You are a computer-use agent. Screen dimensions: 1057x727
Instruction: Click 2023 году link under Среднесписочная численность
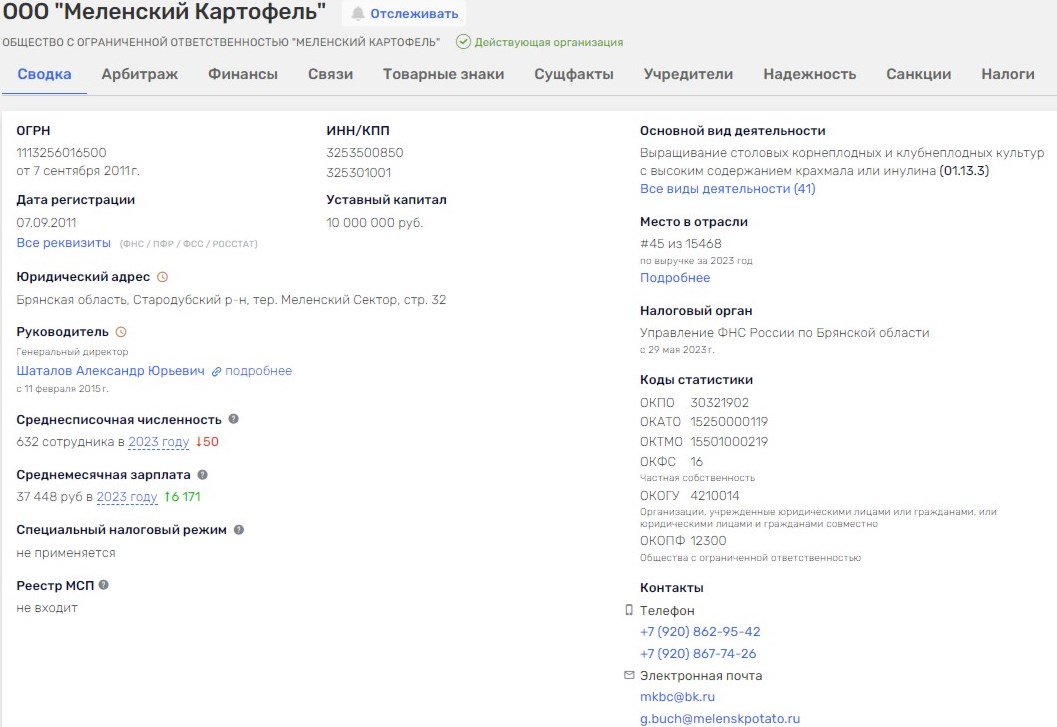[159, 442]
